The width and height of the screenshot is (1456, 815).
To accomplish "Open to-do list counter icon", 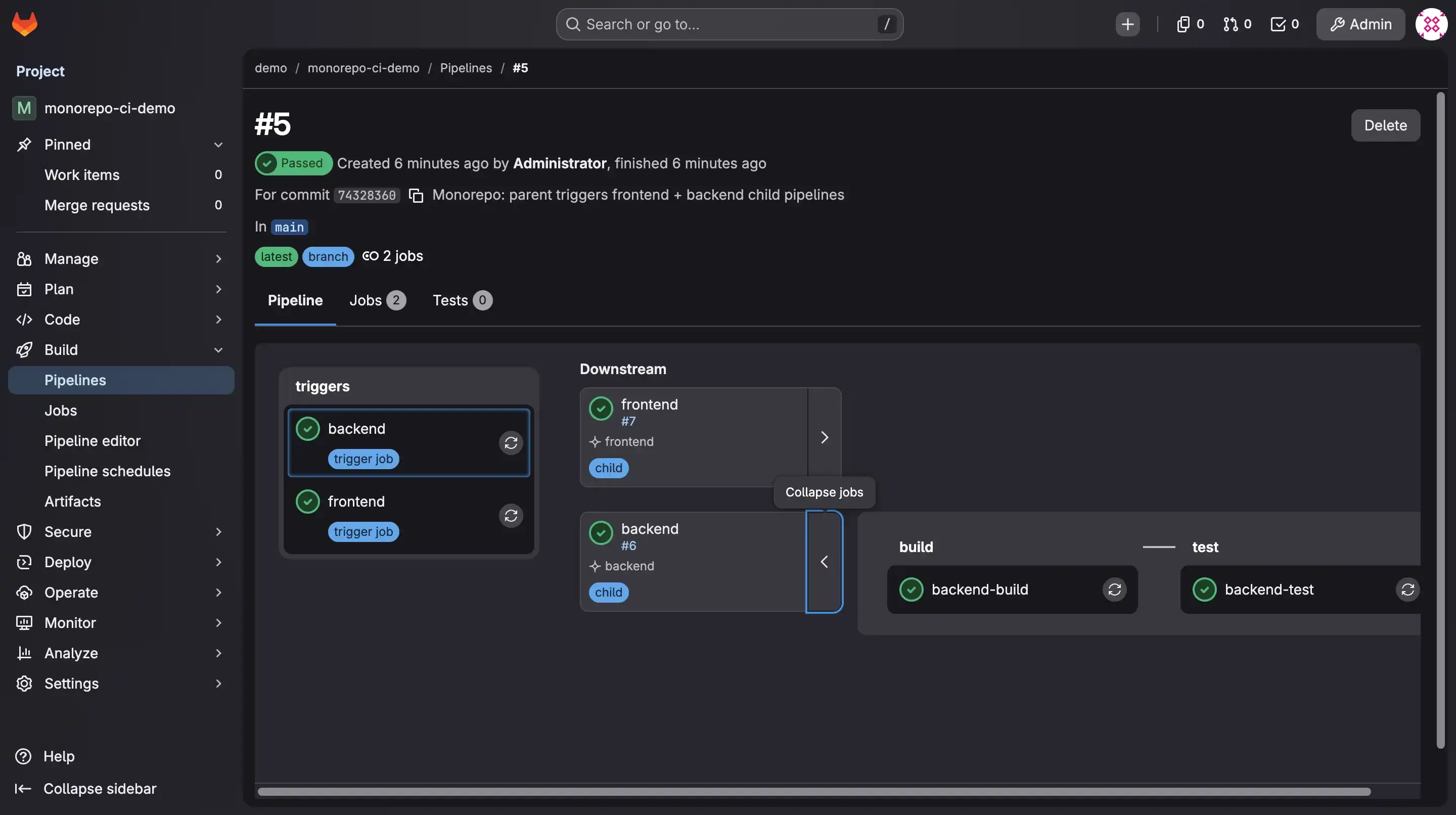I will [x=1284, y=24].
